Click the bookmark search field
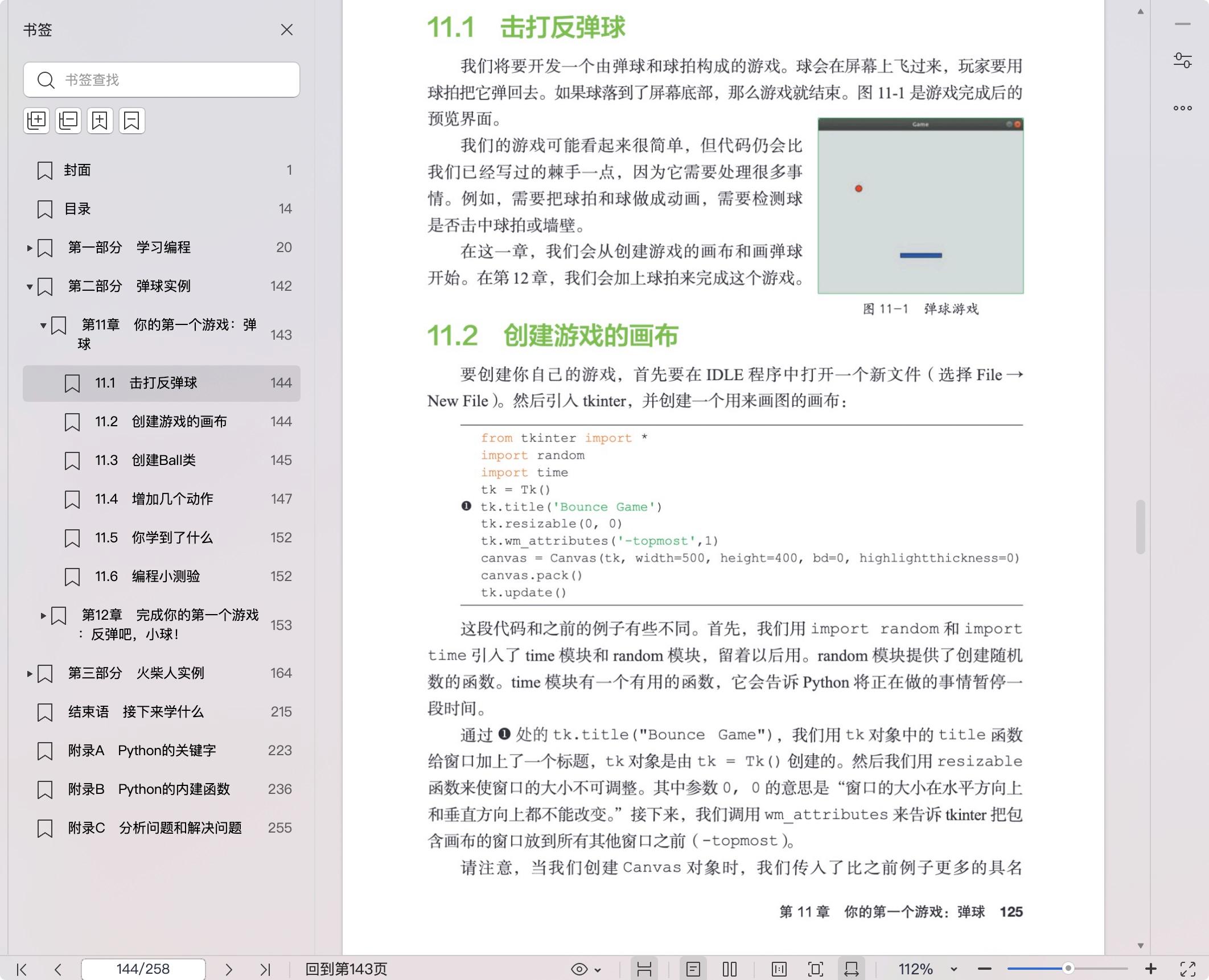The image size is (1209, 980). [162, 80]
